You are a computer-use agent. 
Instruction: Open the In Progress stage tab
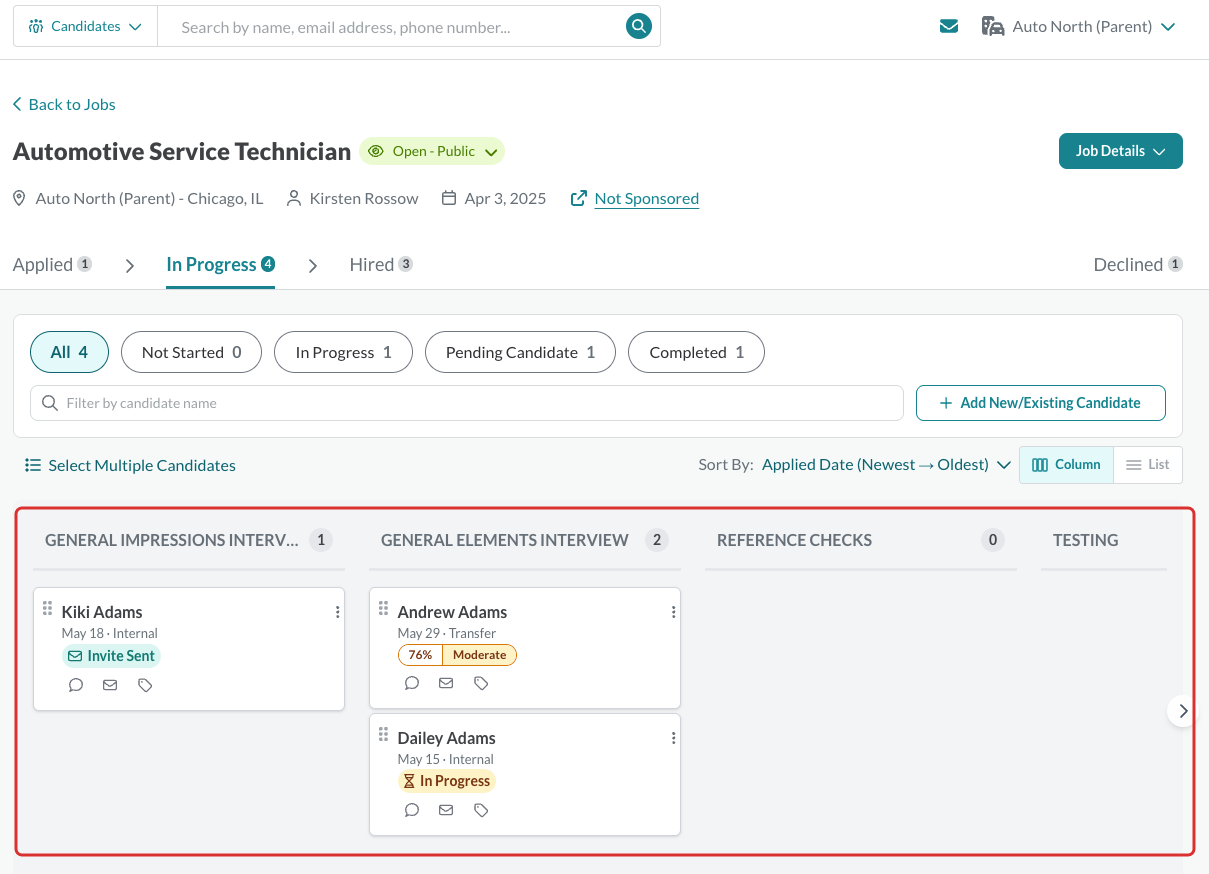pos(221,265)
